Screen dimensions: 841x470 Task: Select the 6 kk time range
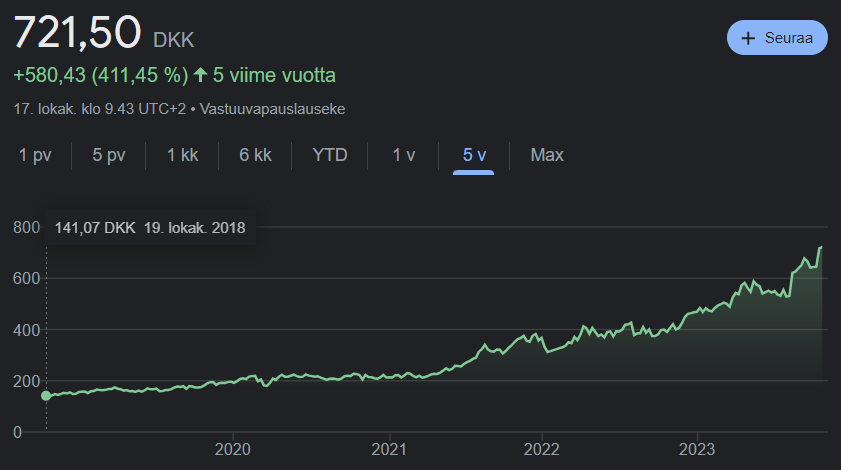[x=255, y=155]
